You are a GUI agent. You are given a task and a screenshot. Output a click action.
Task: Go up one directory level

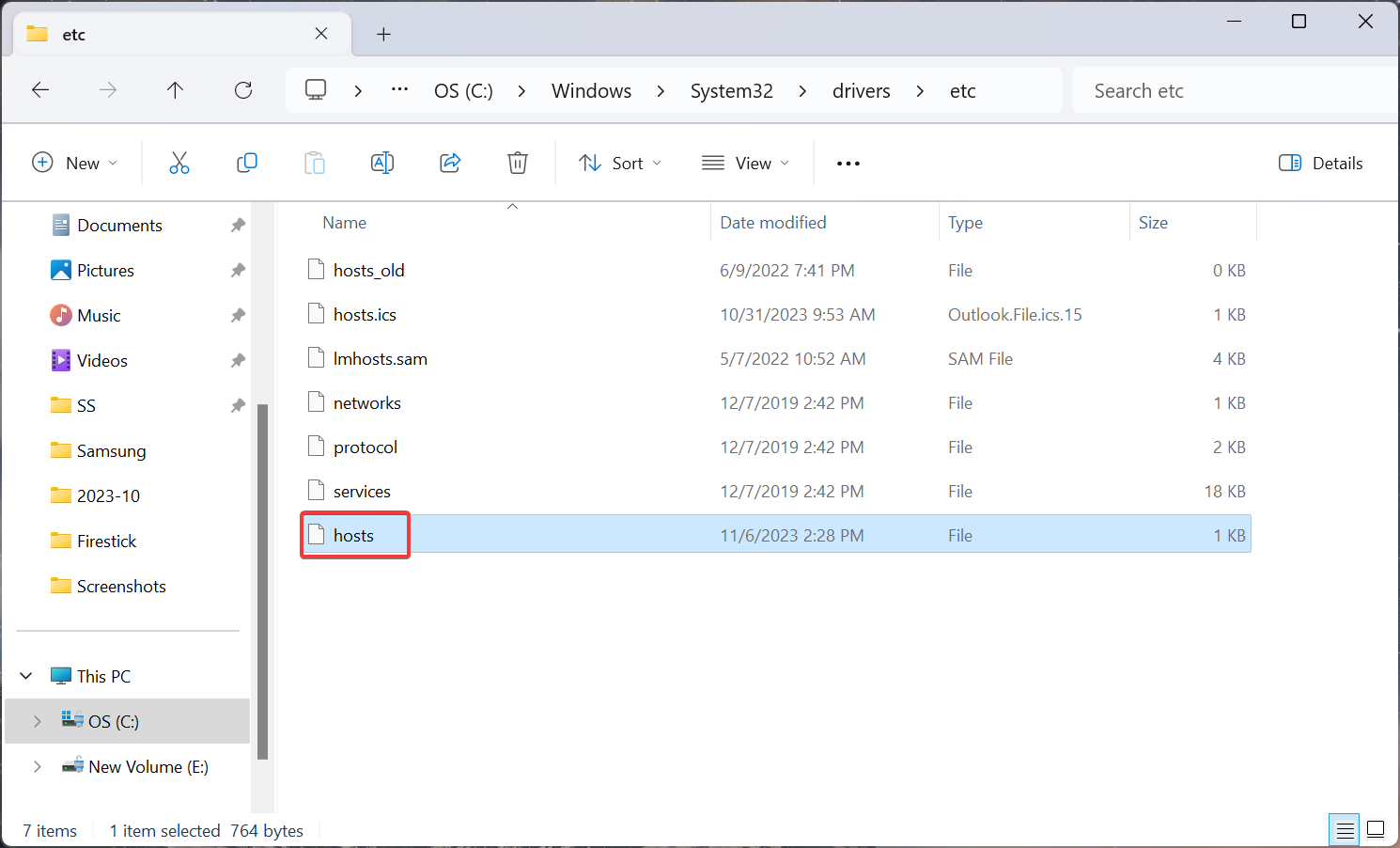pyautogui.click(x=175, y=90)
